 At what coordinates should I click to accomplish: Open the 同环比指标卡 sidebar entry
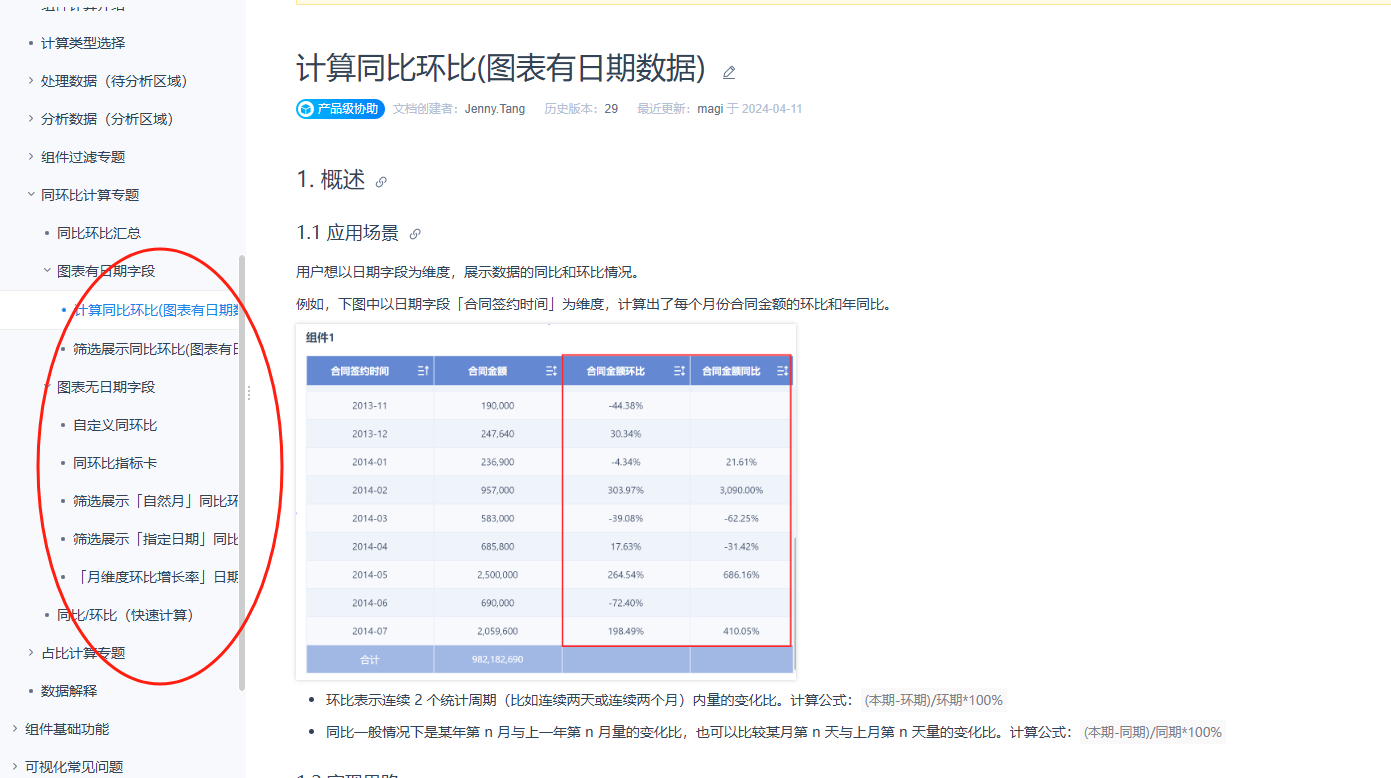click(x=114, y=463)
